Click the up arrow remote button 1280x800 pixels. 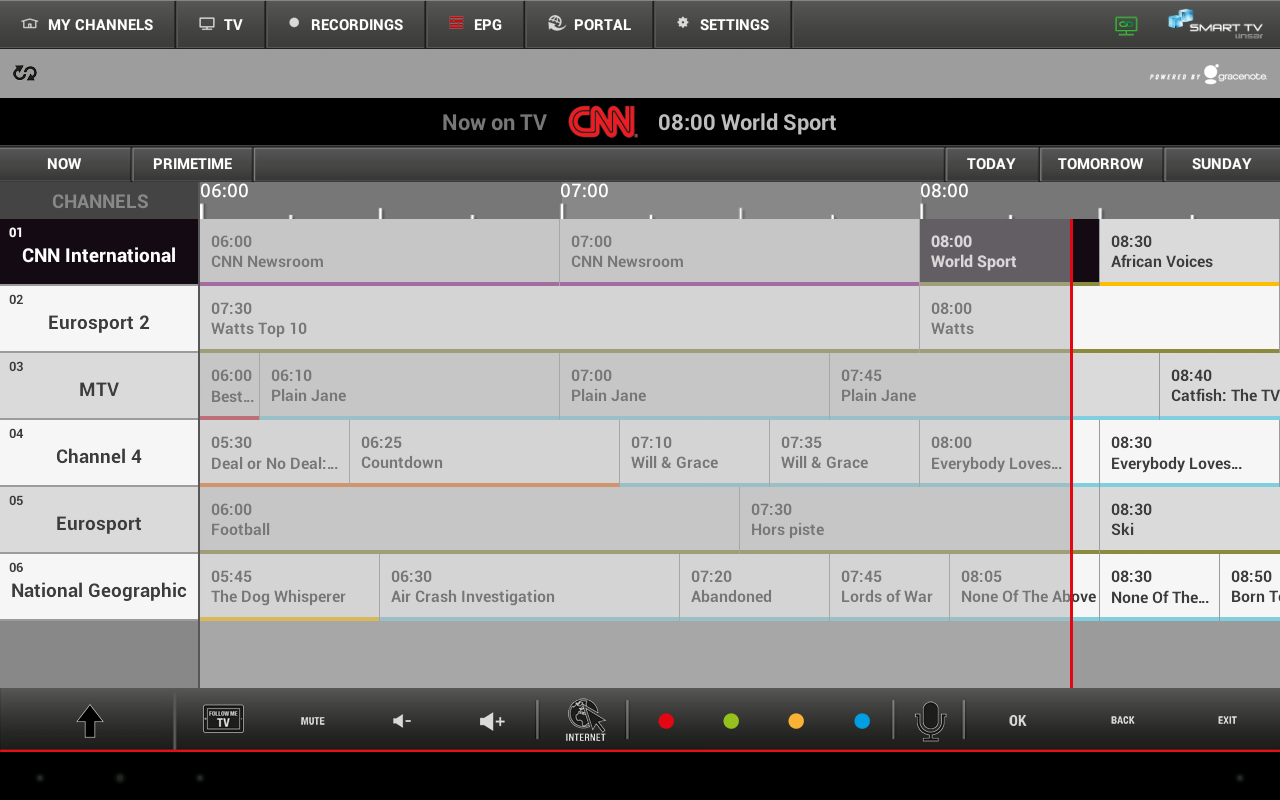tap(90, 721)
